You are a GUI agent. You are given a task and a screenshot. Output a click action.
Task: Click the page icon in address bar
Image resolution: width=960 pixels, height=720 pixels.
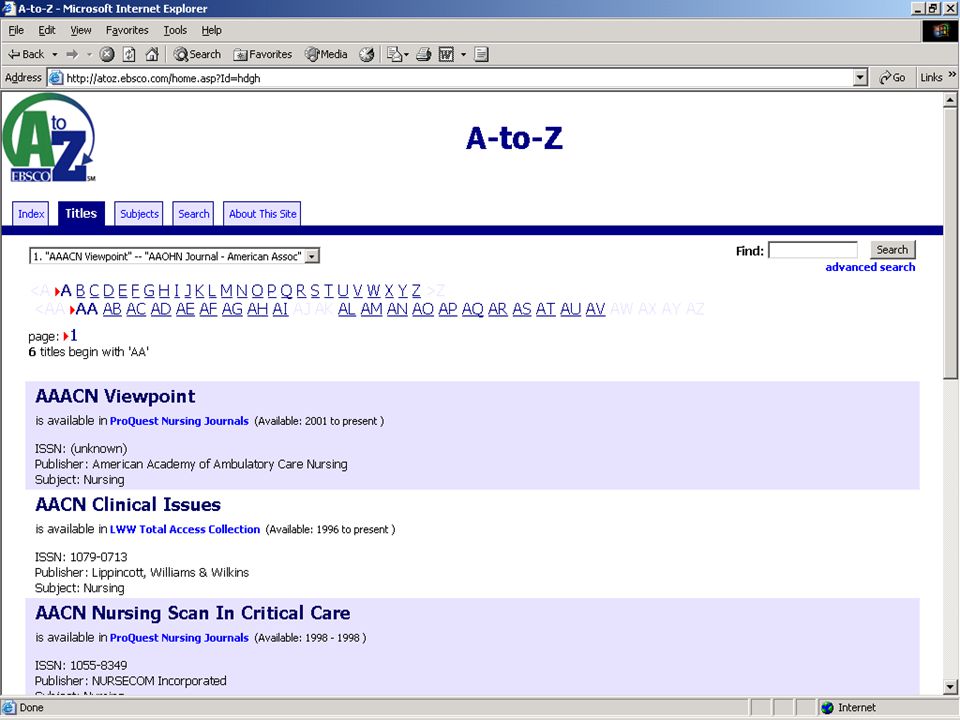coord(56,78)
